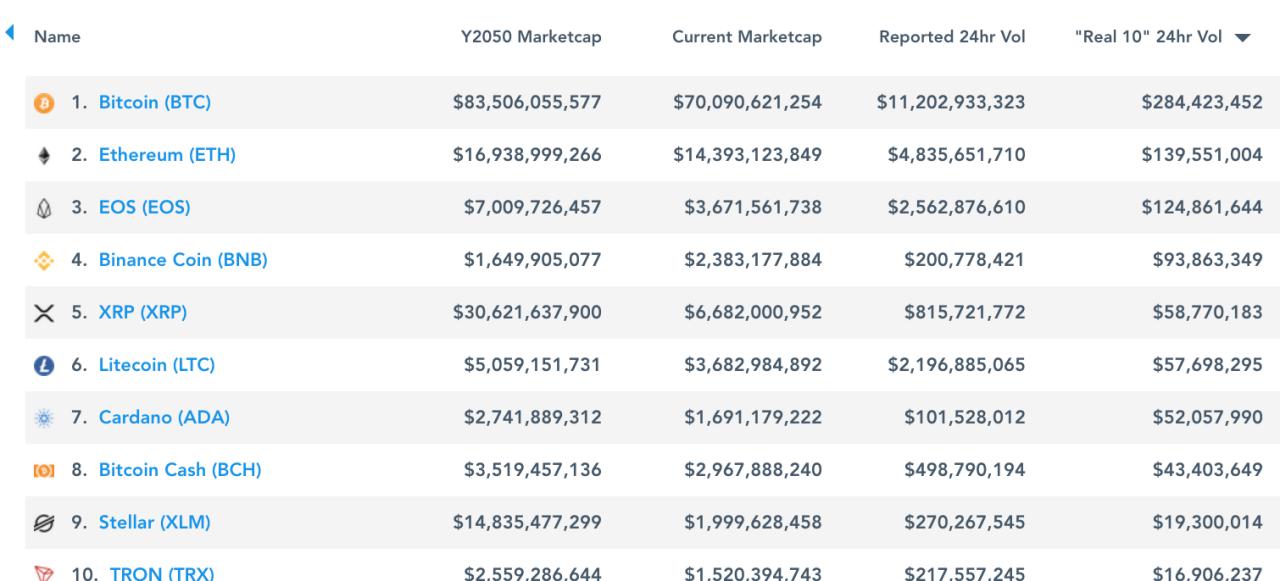Viewport: 1280px width, 581px height.
Task: Sort by the Y2050 Marketcap column header
Action: (x=532, y=36)
